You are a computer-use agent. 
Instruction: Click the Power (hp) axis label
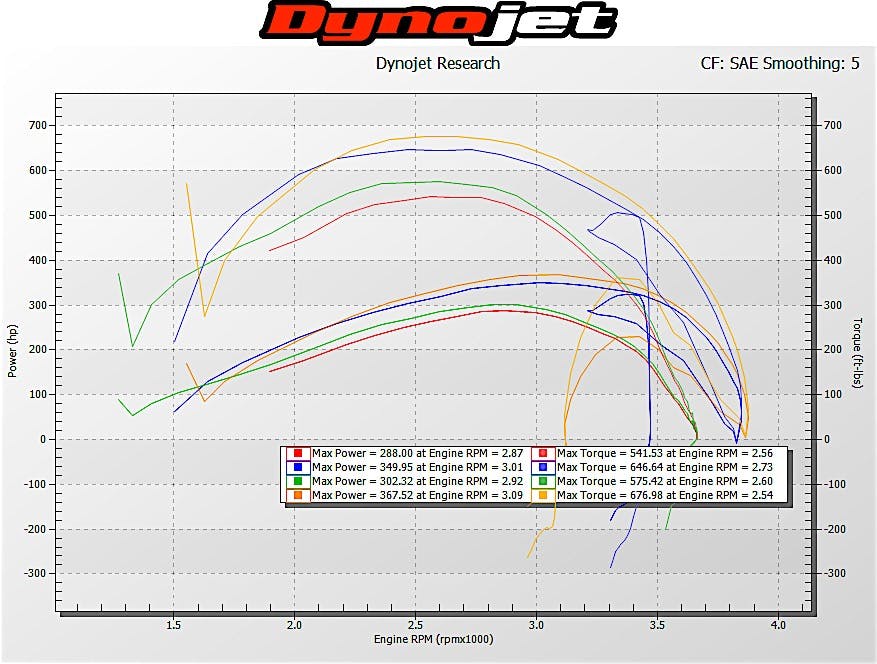click(13, 351)
